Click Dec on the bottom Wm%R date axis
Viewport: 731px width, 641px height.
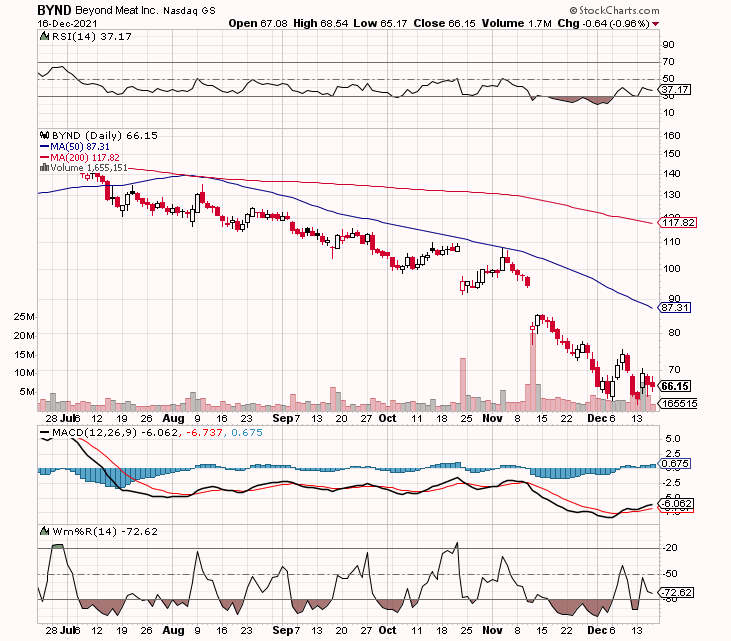597,630
